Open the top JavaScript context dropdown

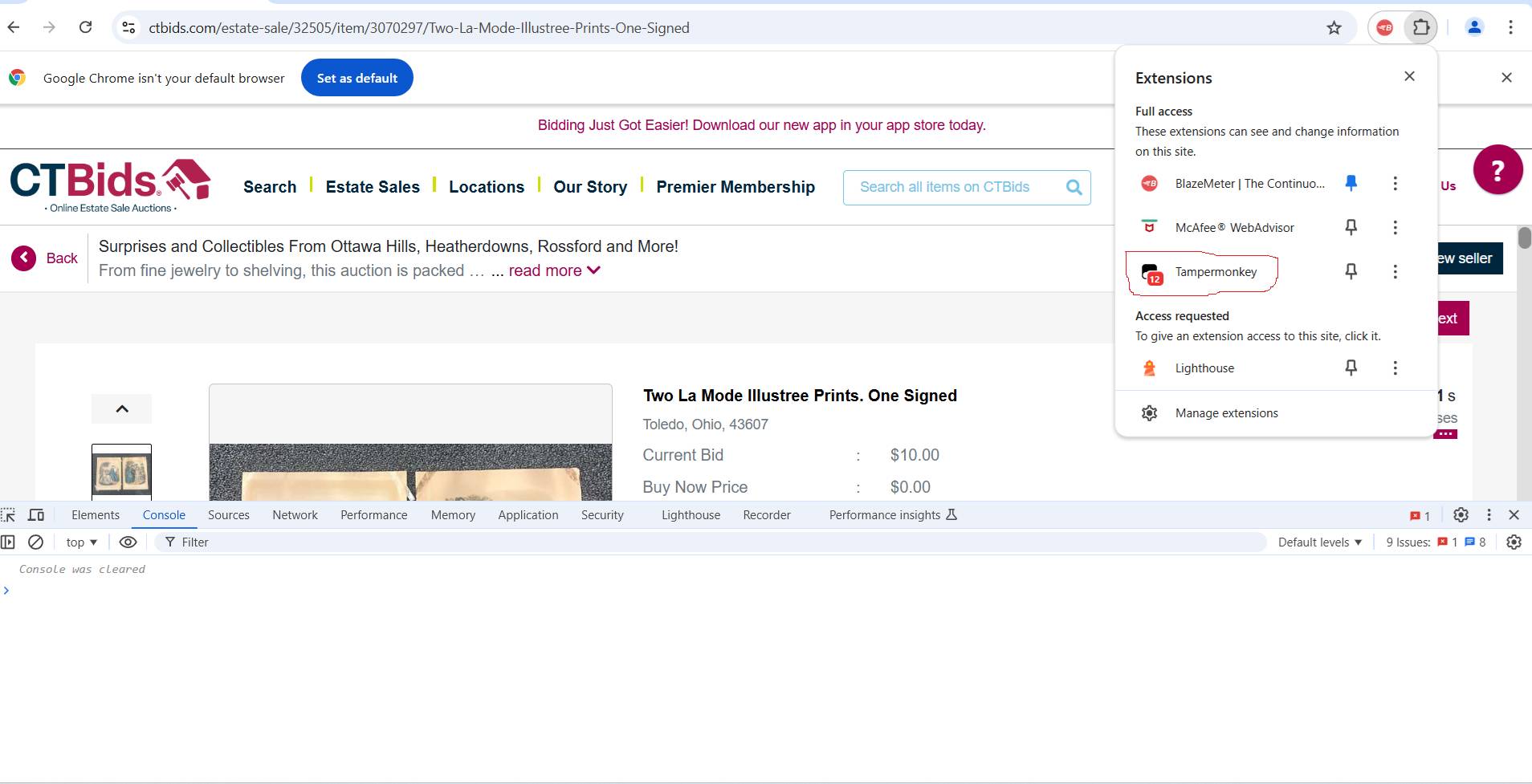tap(81, 542)
